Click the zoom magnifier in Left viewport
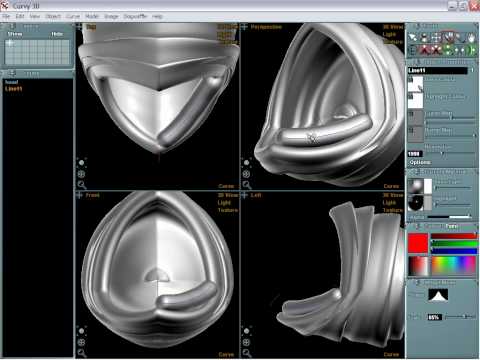Screen dimensions: 480x360 (247, 353)
